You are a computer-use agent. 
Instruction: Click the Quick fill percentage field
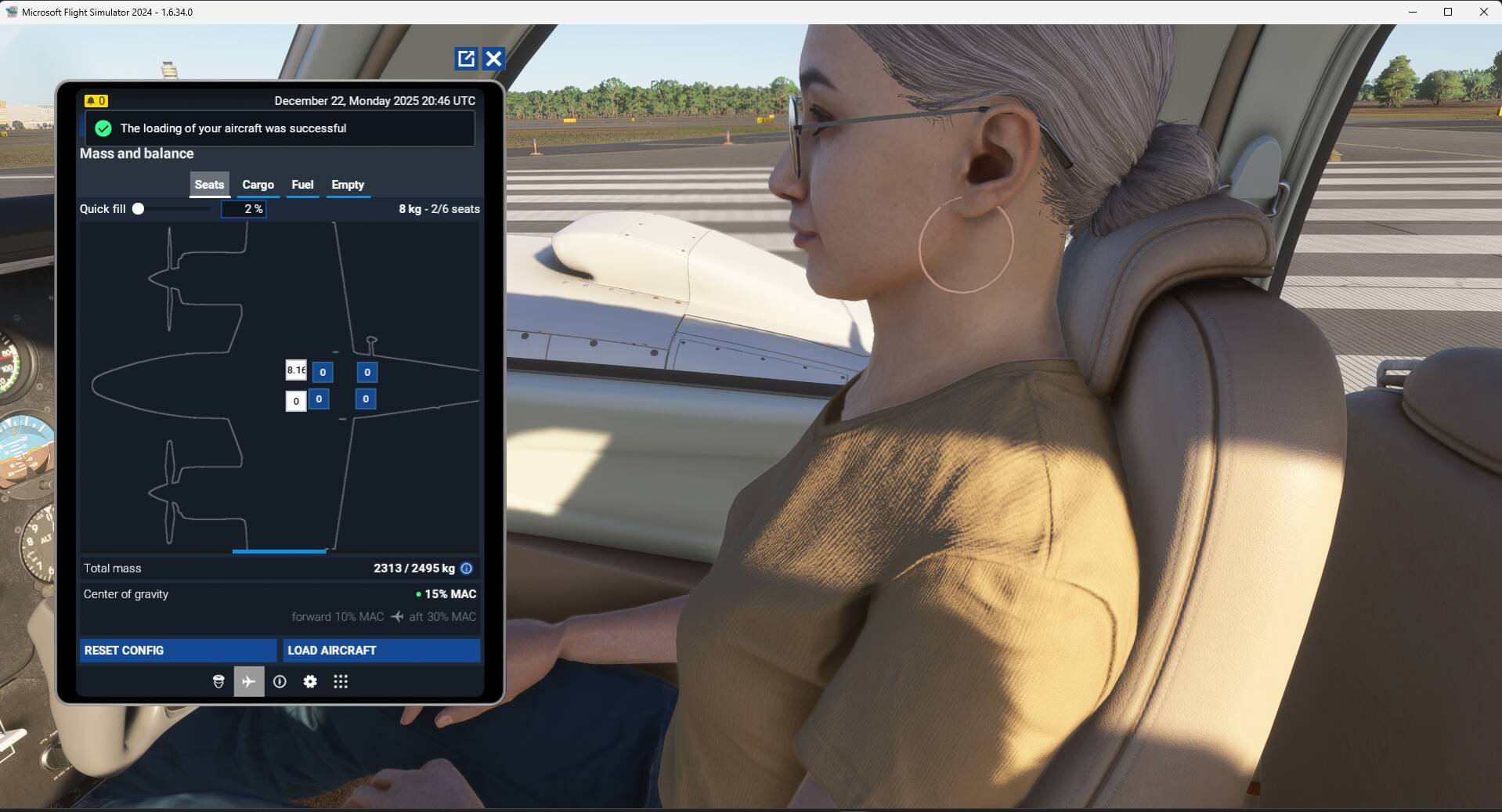pyautogui.click(x=244, y=209)
